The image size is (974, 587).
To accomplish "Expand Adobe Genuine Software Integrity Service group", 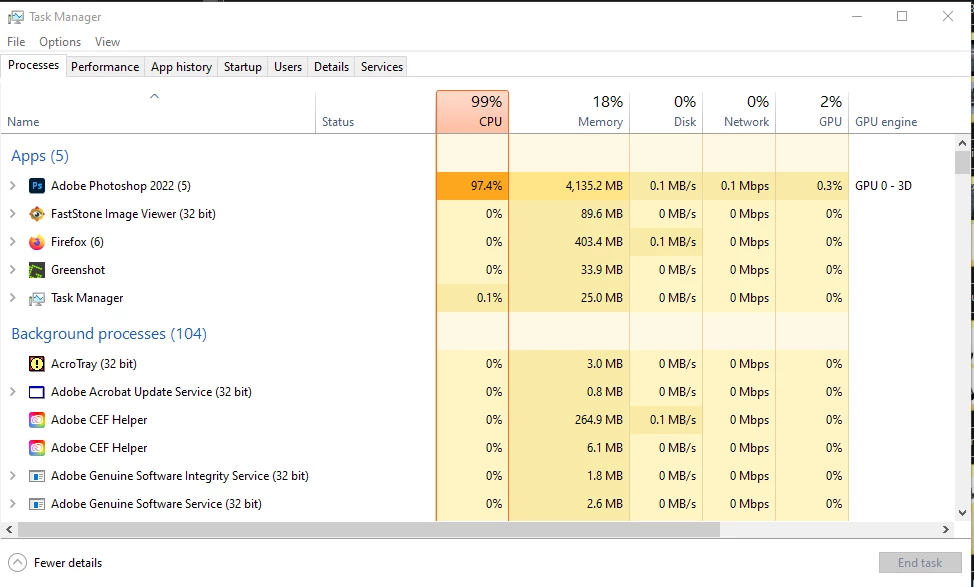I will click(12, 476).
